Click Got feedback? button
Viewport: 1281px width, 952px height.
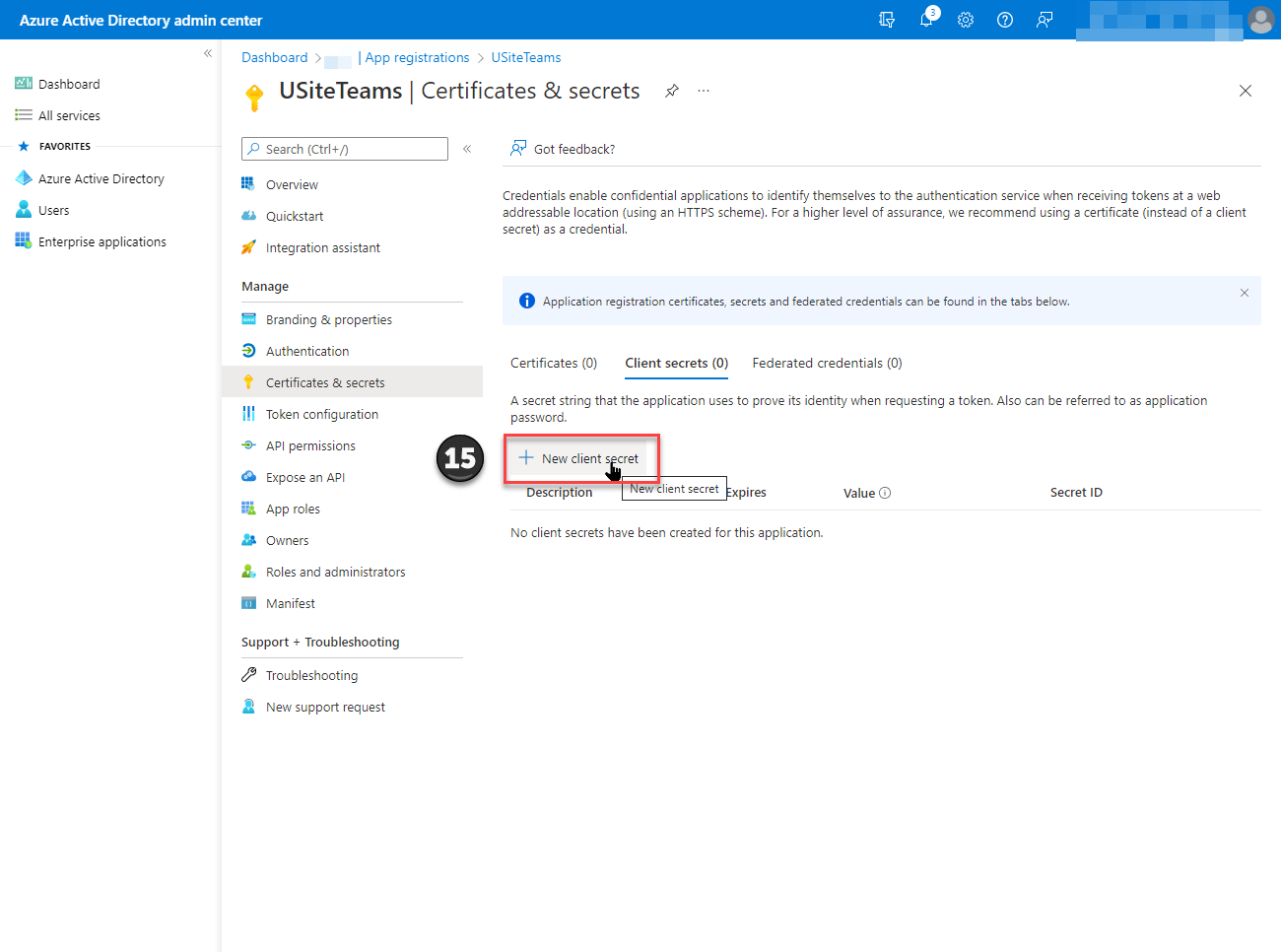pos(562,149)
